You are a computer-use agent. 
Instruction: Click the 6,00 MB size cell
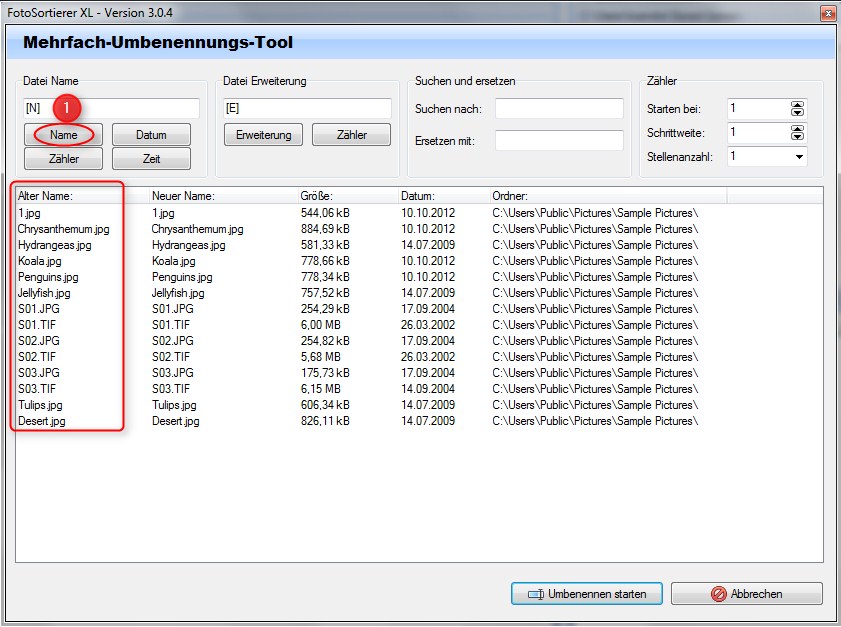(321, 325)
